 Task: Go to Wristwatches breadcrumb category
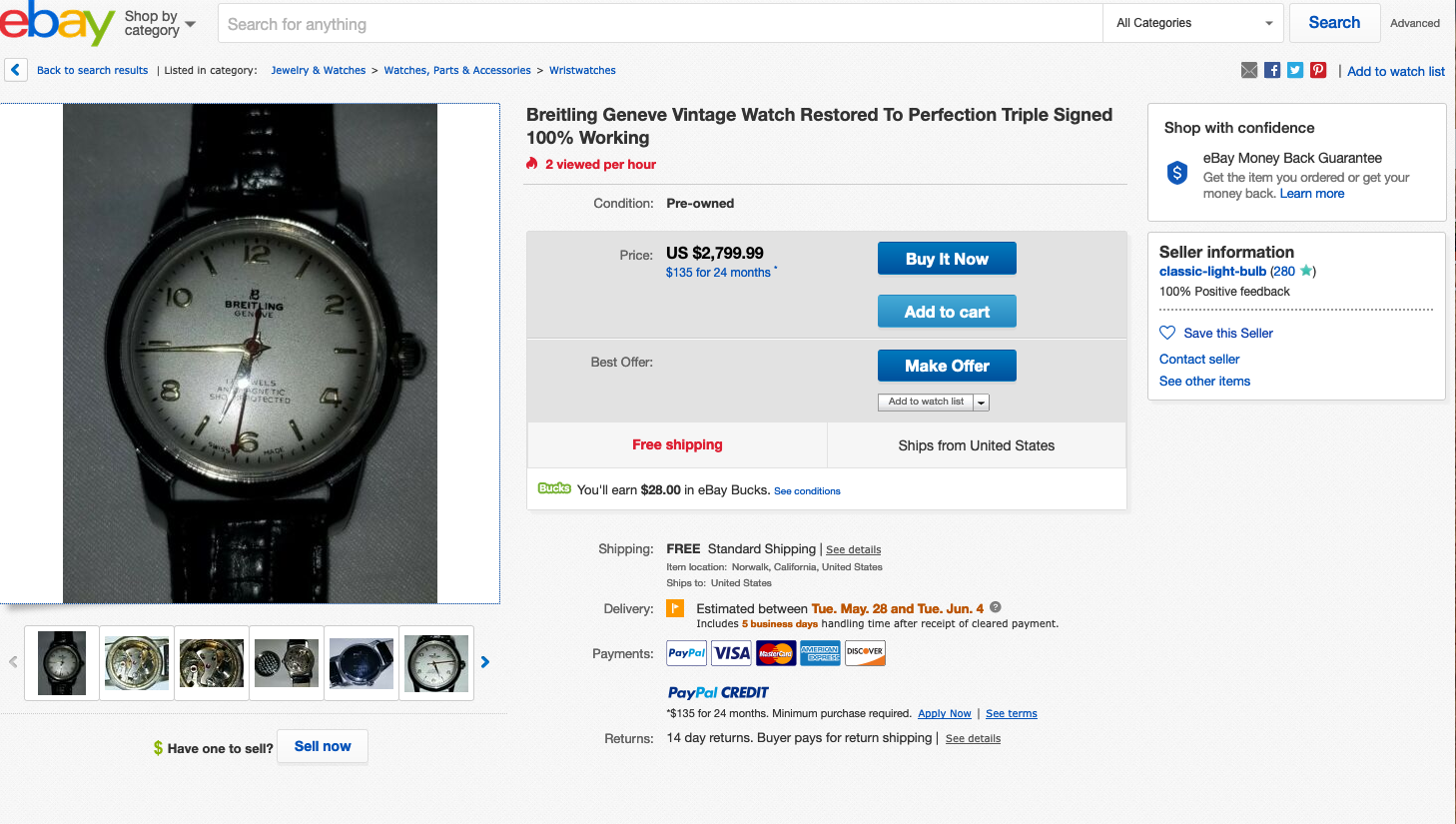[582, 71]
